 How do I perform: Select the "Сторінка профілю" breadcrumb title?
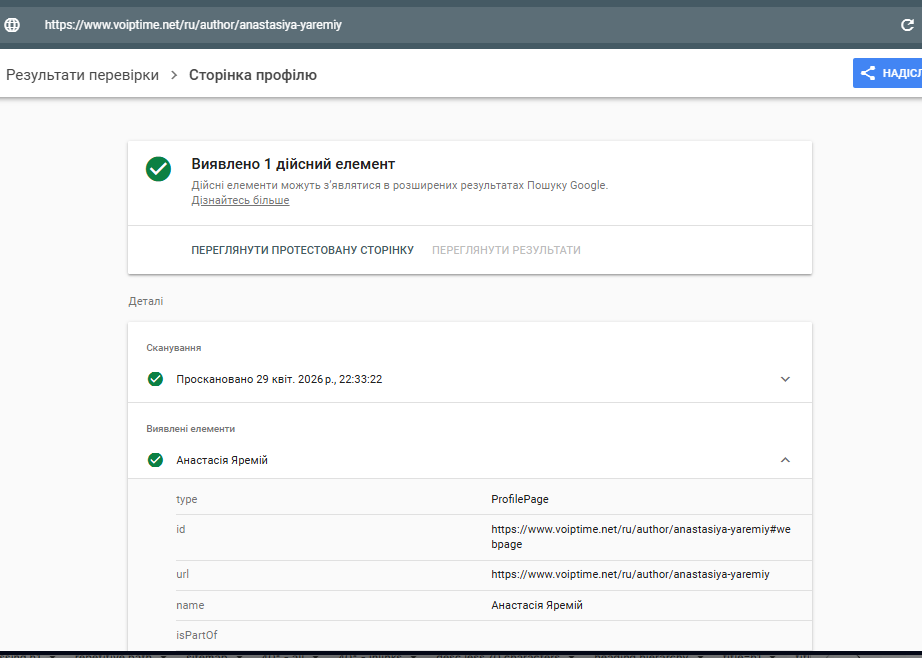tap(253, 75)
